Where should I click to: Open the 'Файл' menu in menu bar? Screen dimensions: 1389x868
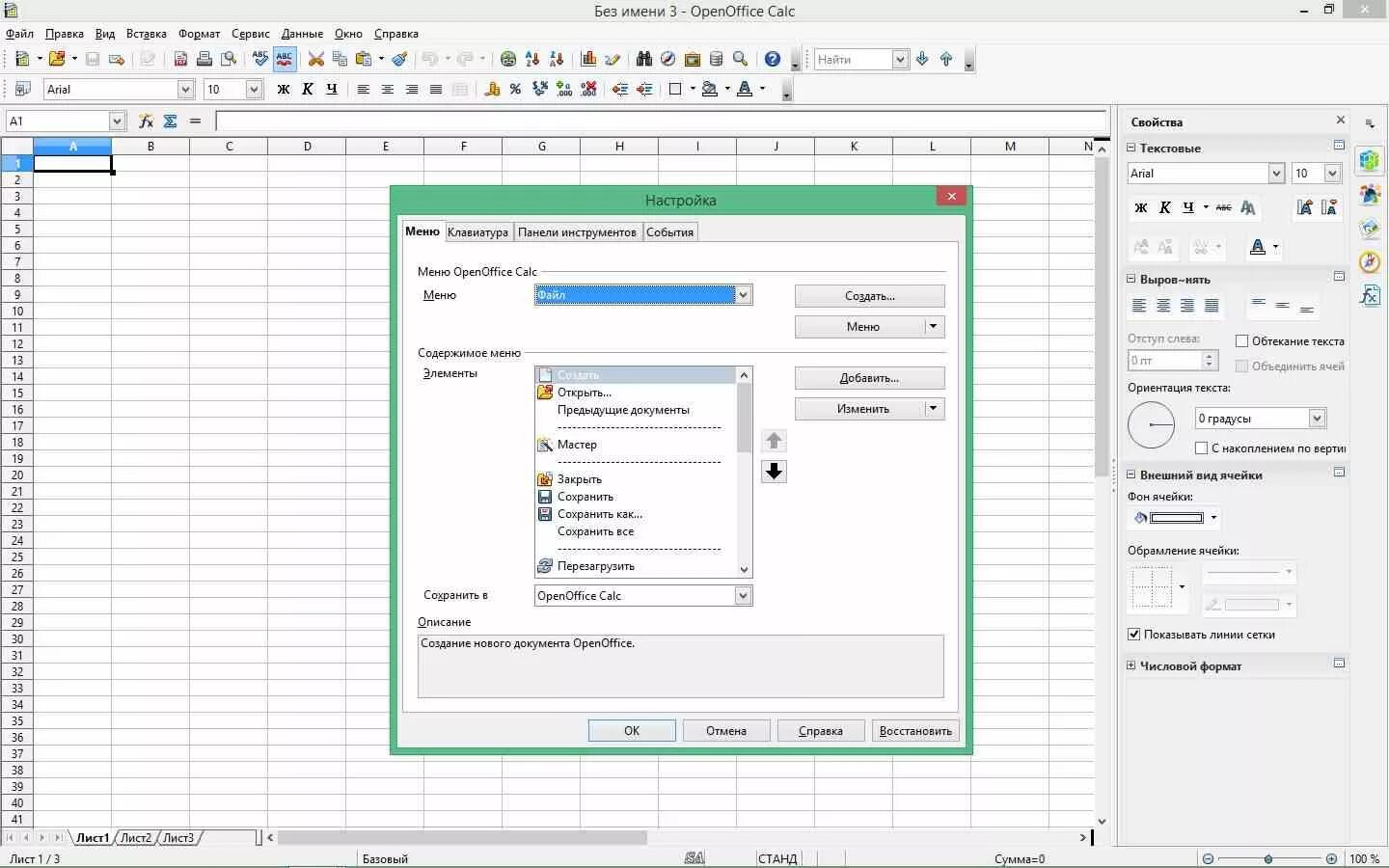pos(20,34)
